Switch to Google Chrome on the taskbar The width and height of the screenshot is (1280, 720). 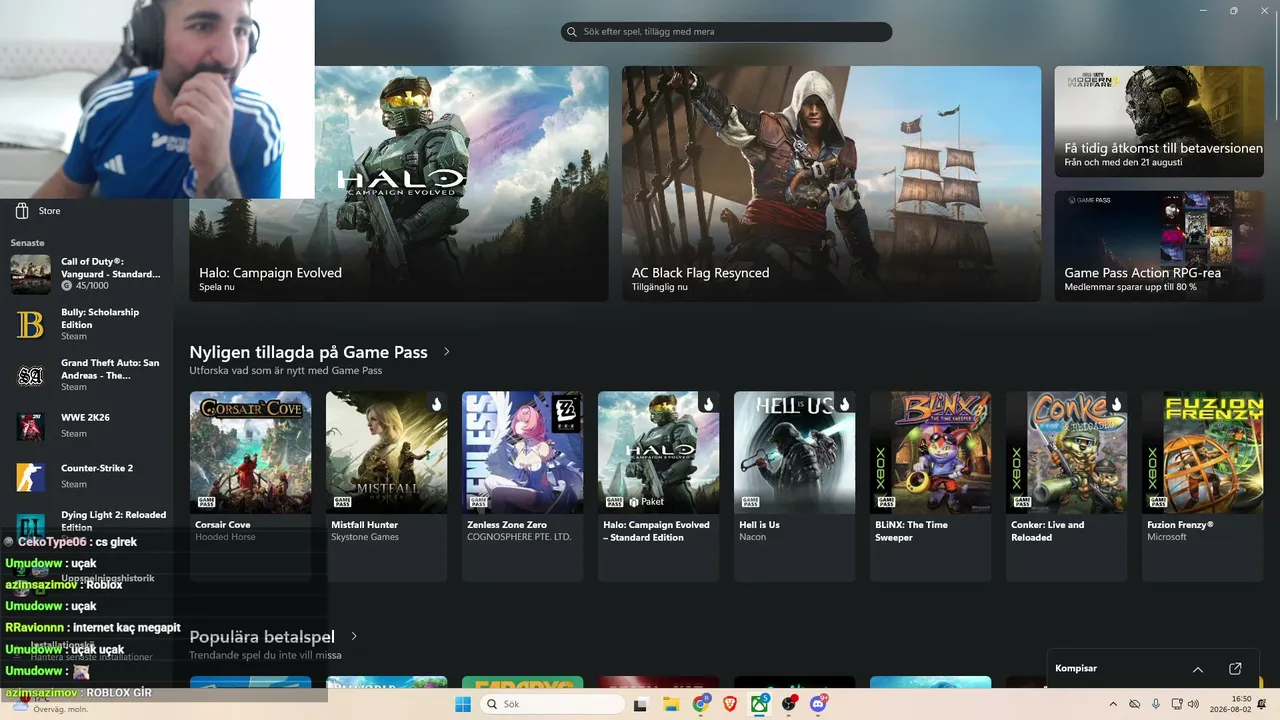pos(701,705)
